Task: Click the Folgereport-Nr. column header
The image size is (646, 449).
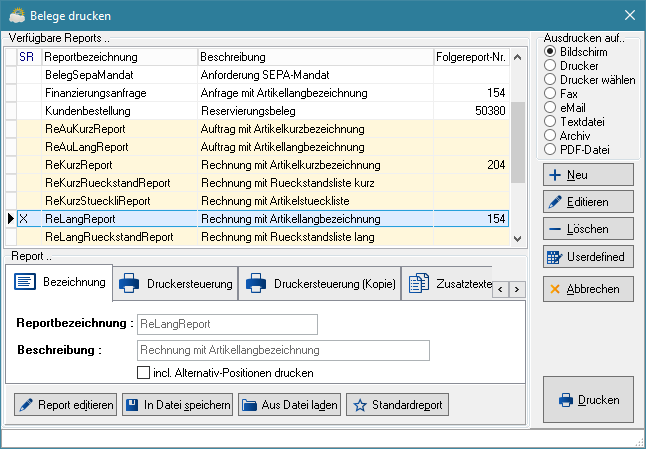Action: point(472,57)
